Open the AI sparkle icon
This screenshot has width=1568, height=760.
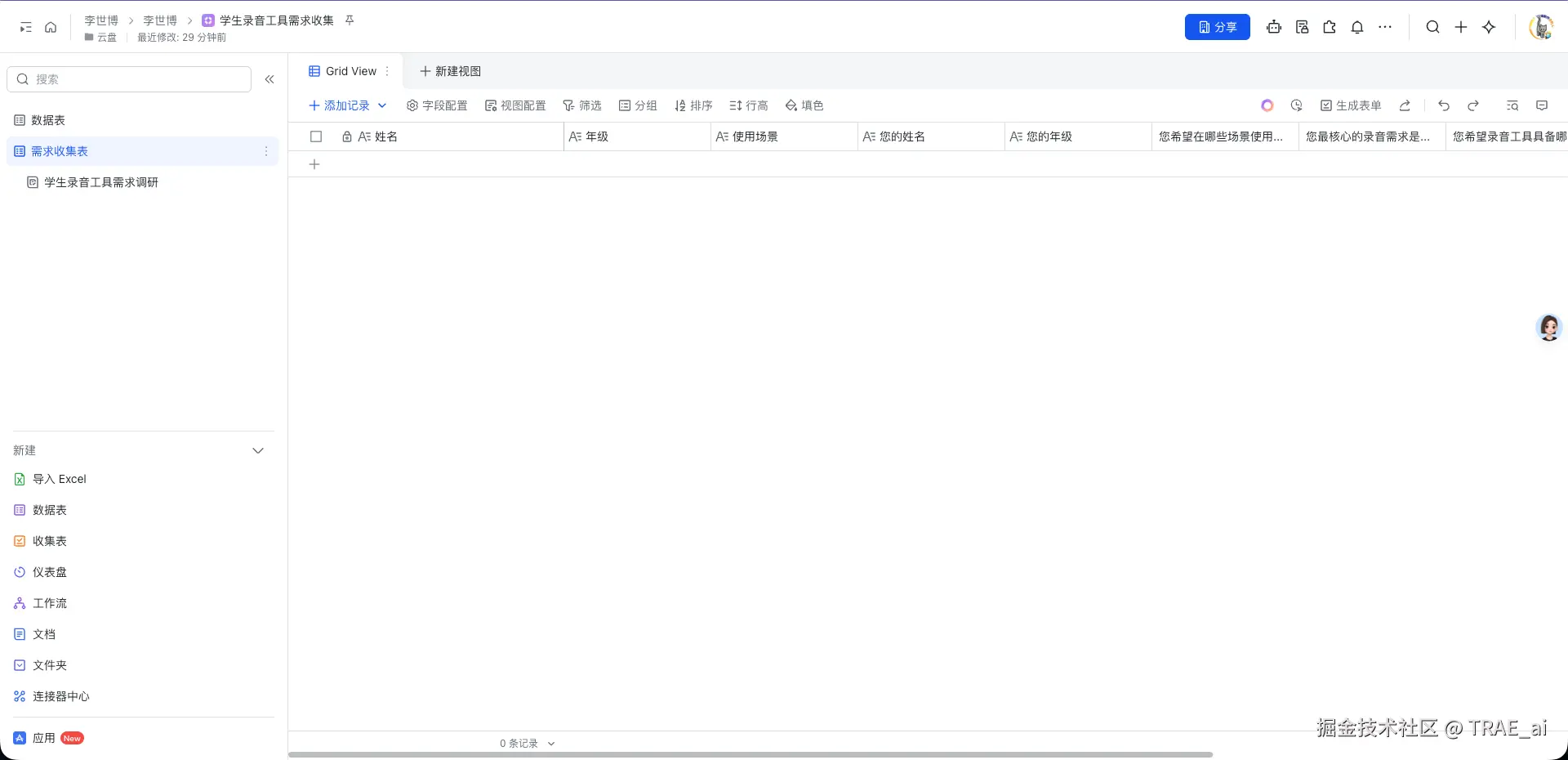(x=1489, y=27)
